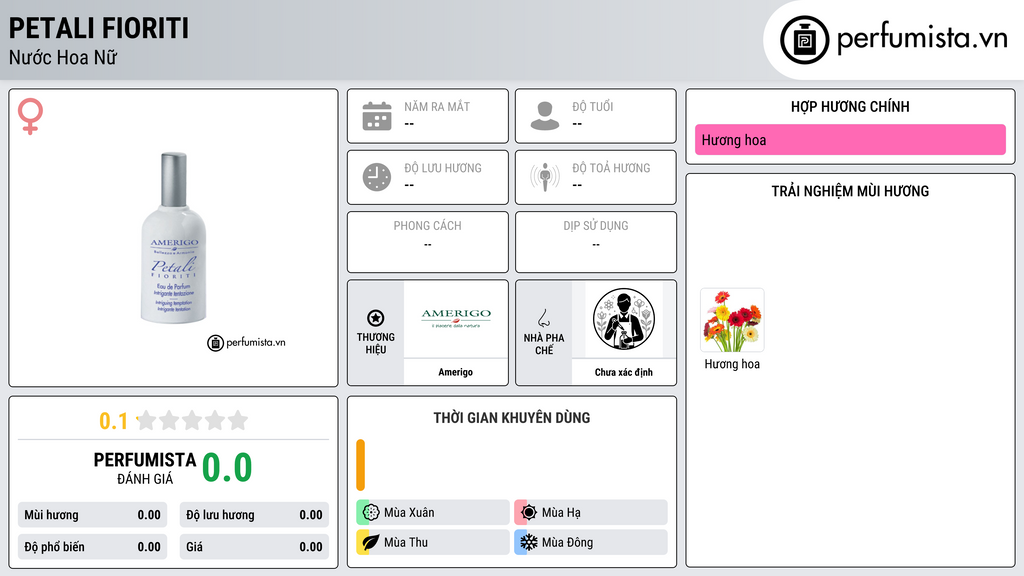
Task: Click the clock icon for Độ lưu hương
Action: click(x=377, y=178)
